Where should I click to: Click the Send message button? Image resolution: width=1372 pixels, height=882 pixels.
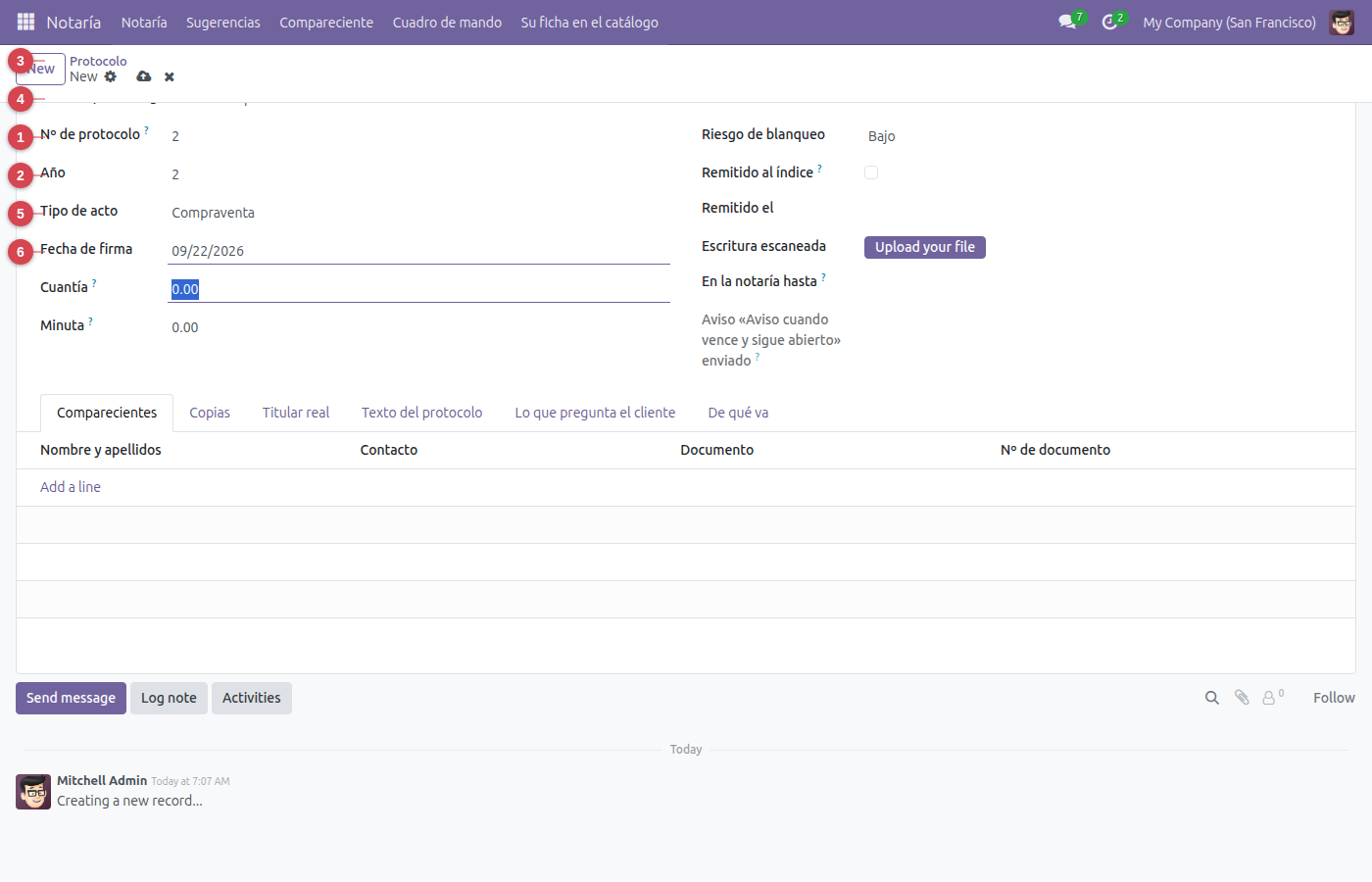[71, 698]
